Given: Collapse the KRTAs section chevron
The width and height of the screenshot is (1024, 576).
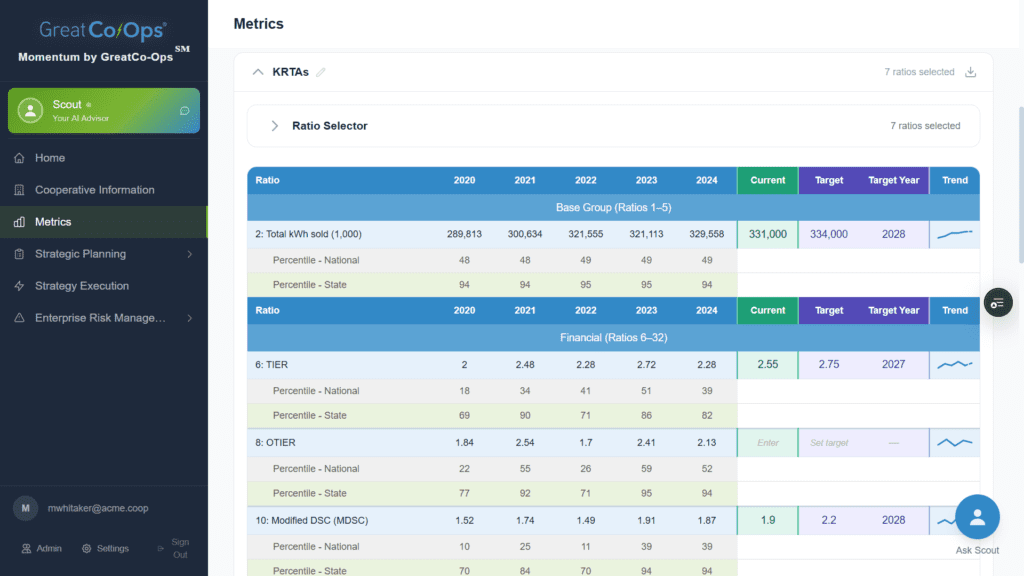Looking at the screenshot, I should tap(258, 72).
